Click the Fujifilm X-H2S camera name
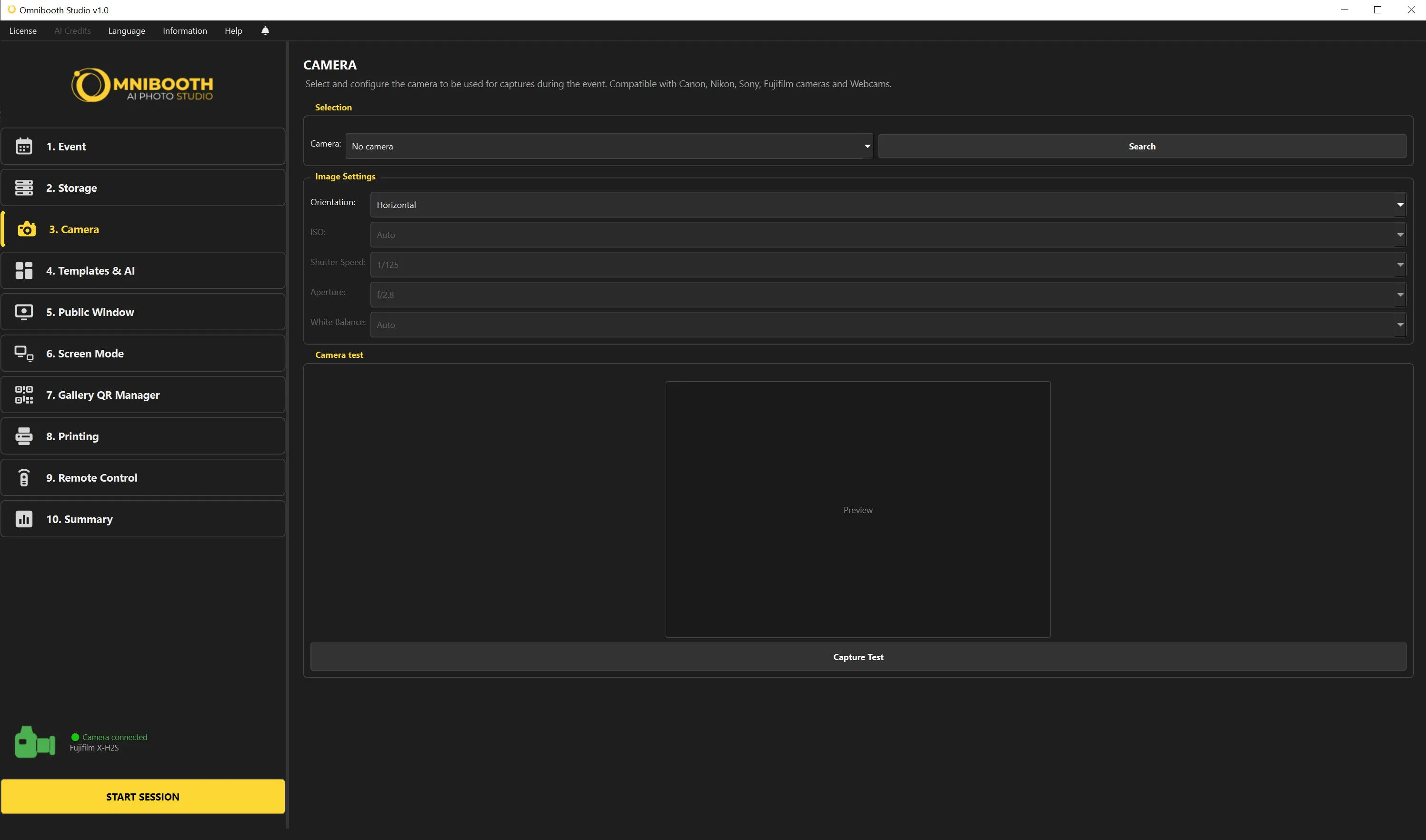 coord(94,748)
